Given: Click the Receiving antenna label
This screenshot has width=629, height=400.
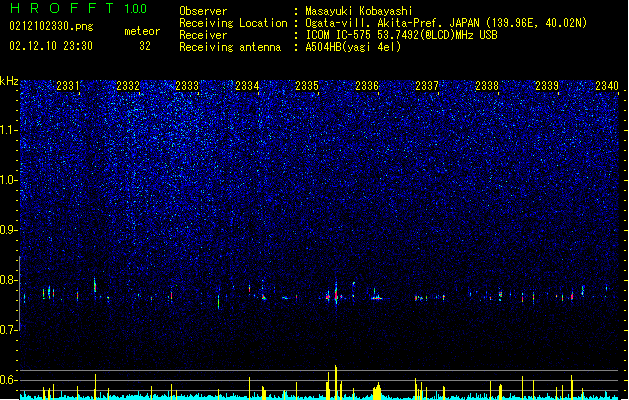Looking at the screenshot, I should point(230,47).
